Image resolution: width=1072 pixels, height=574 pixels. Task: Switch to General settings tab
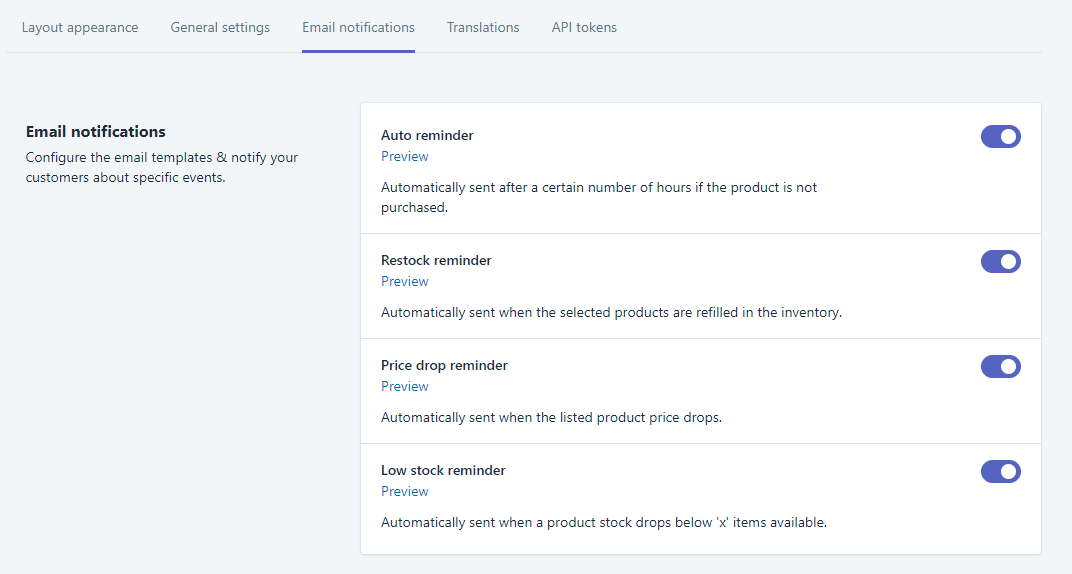click(220, 27)
